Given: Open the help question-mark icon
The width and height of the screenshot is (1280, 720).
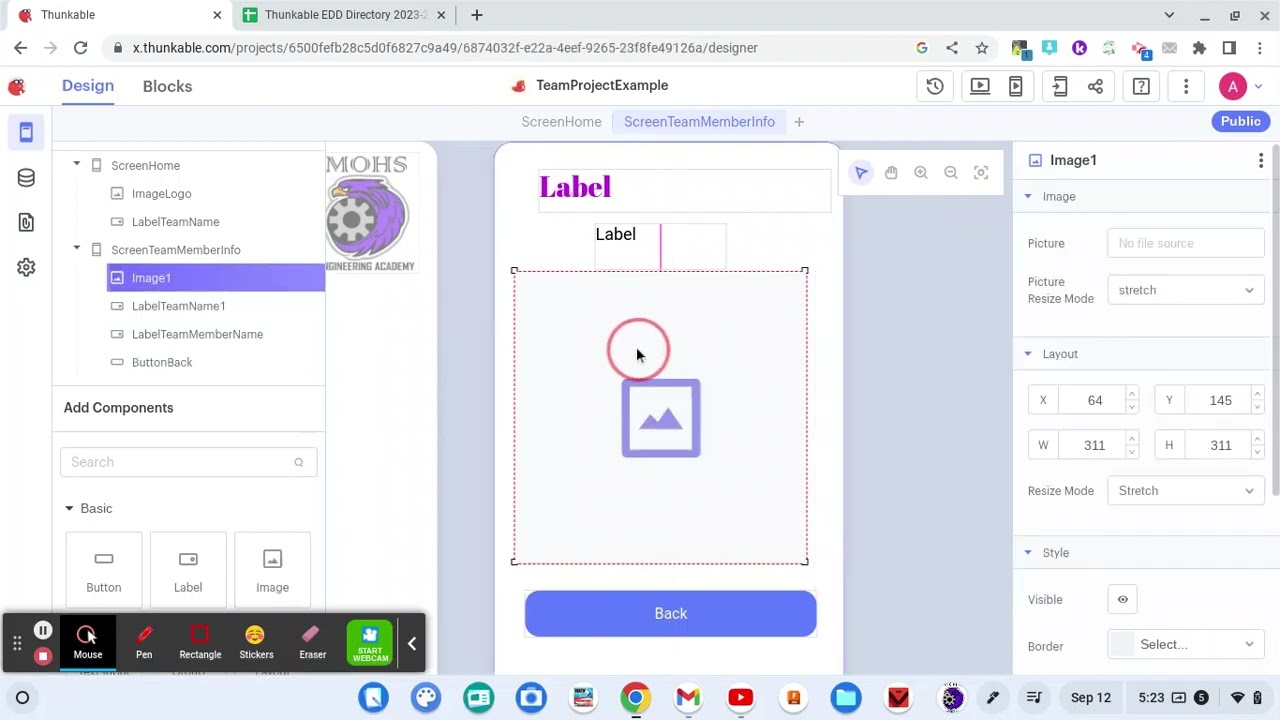Looking at the screenshot, I should pos(1141,86).
